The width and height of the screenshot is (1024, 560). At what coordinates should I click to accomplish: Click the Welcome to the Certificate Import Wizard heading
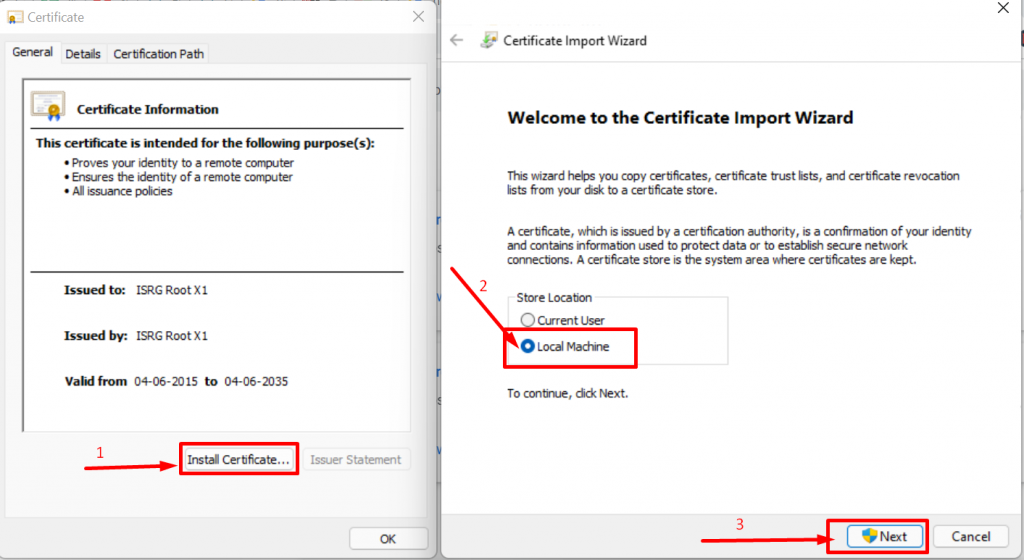pos(680,118)
